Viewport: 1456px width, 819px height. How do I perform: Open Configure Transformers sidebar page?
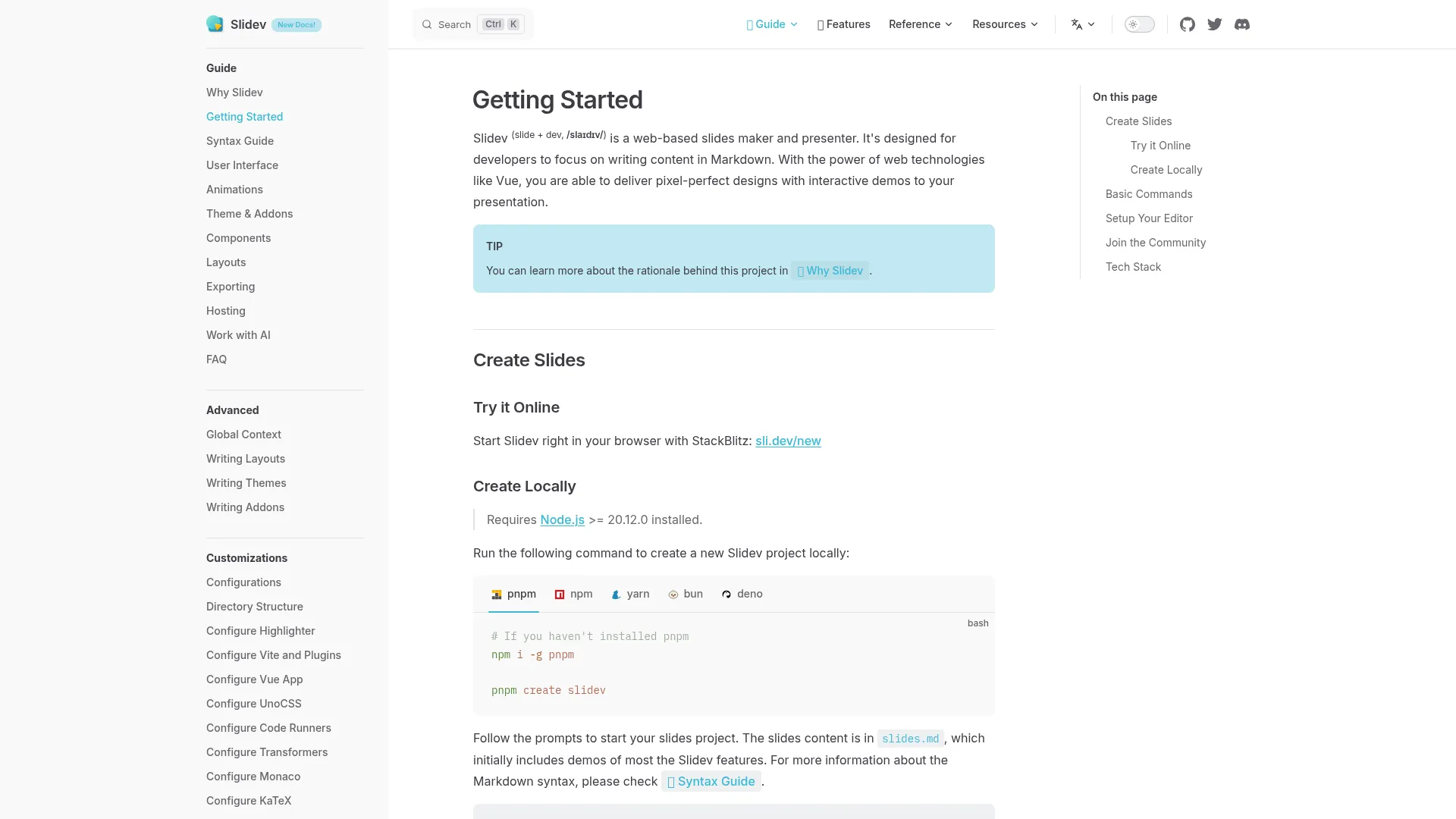267,752
